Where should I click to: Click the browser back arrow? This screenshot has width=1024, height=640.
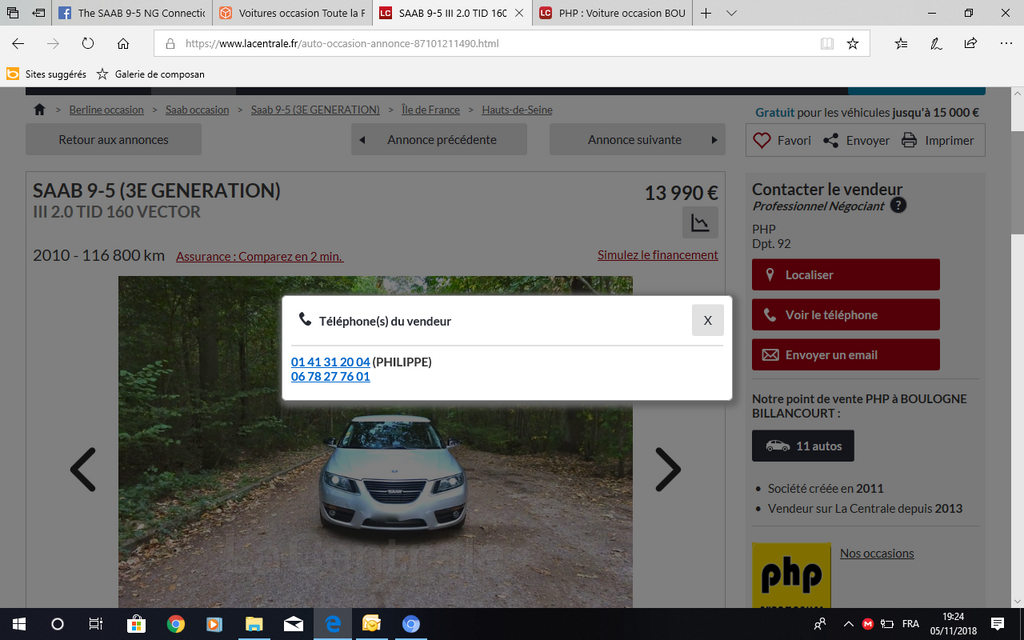click(18, 44)
